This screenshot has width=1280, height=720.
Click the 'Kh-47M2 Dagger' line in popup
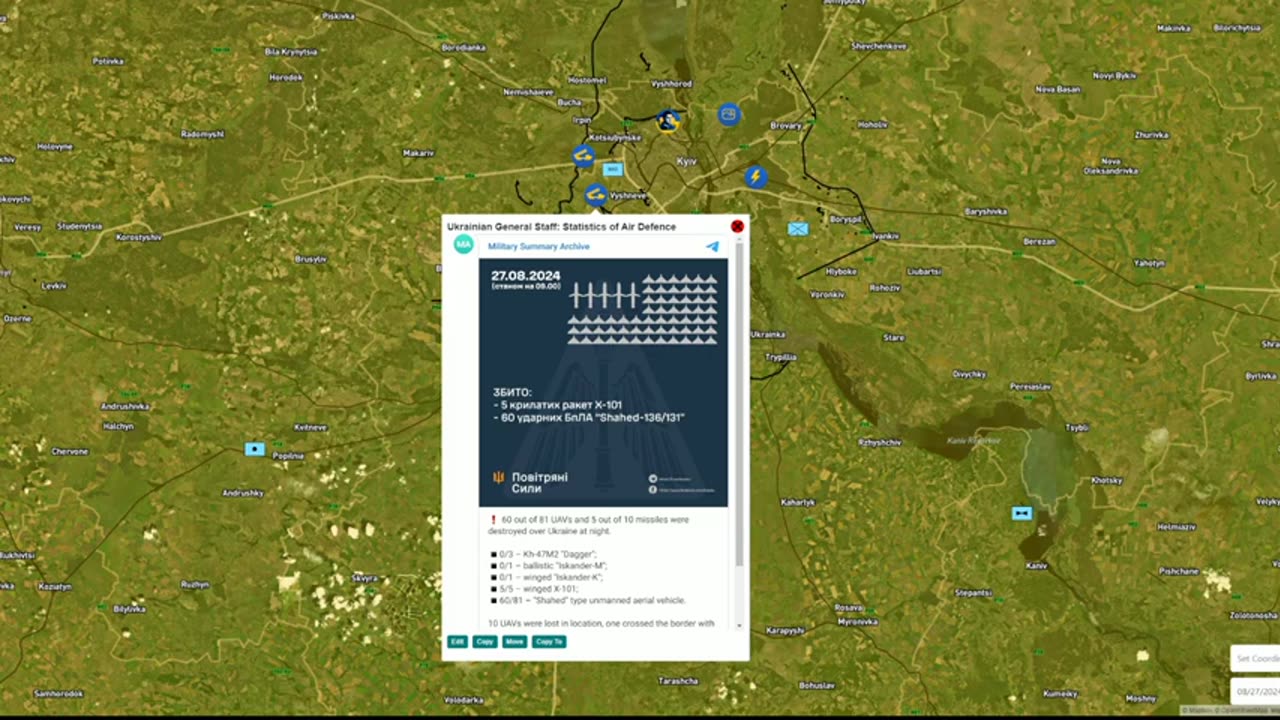[x=543, y=554]
